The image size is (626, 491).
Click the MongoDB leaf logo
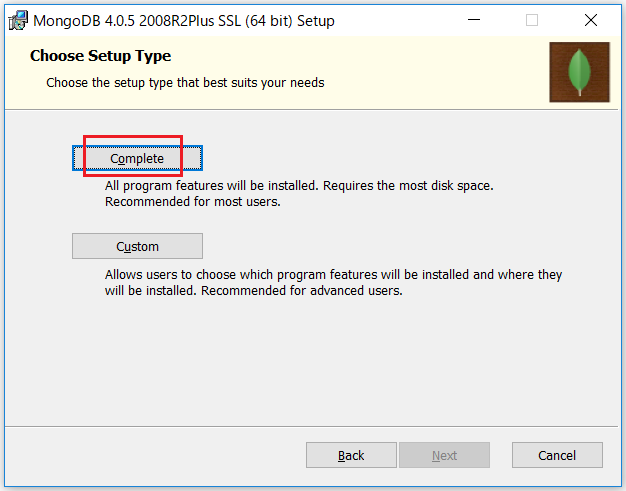pos(579,72)
